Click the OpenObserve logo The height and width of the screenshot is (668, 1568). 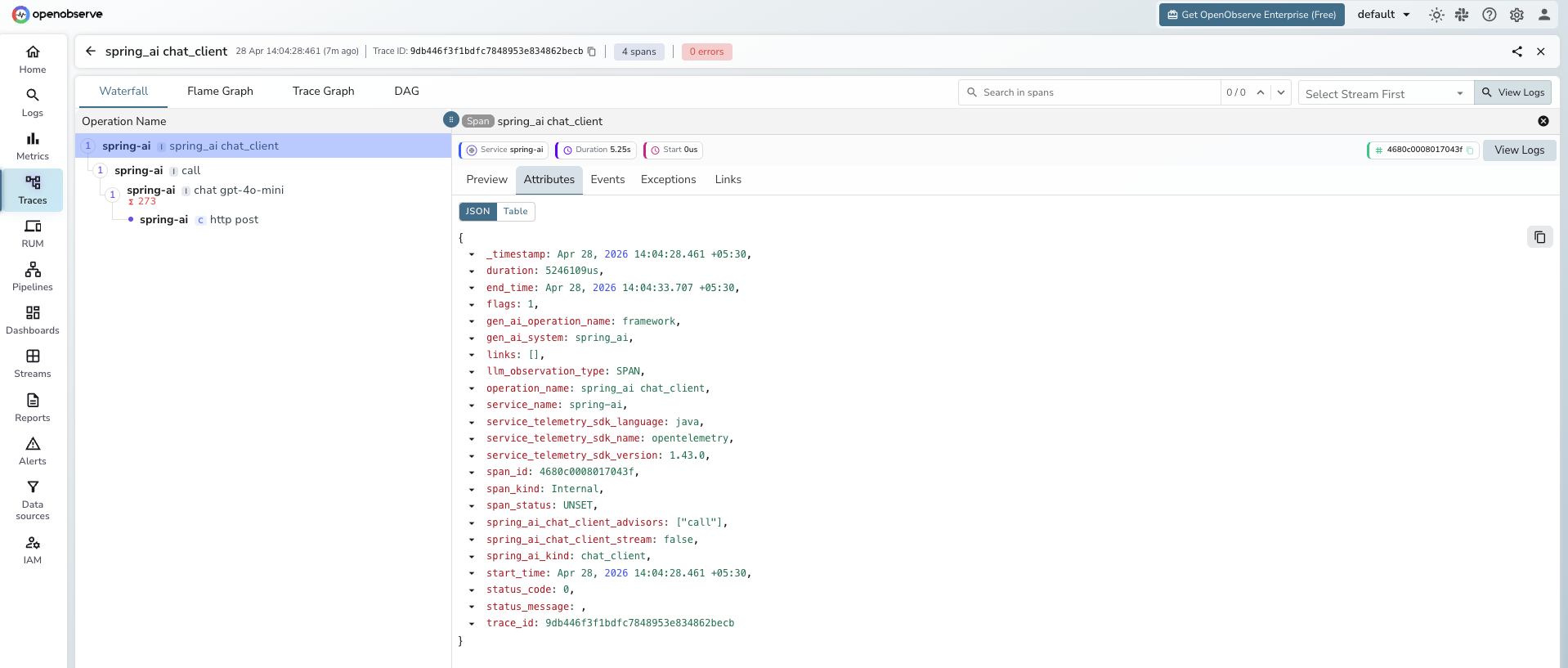click(57, 14)
